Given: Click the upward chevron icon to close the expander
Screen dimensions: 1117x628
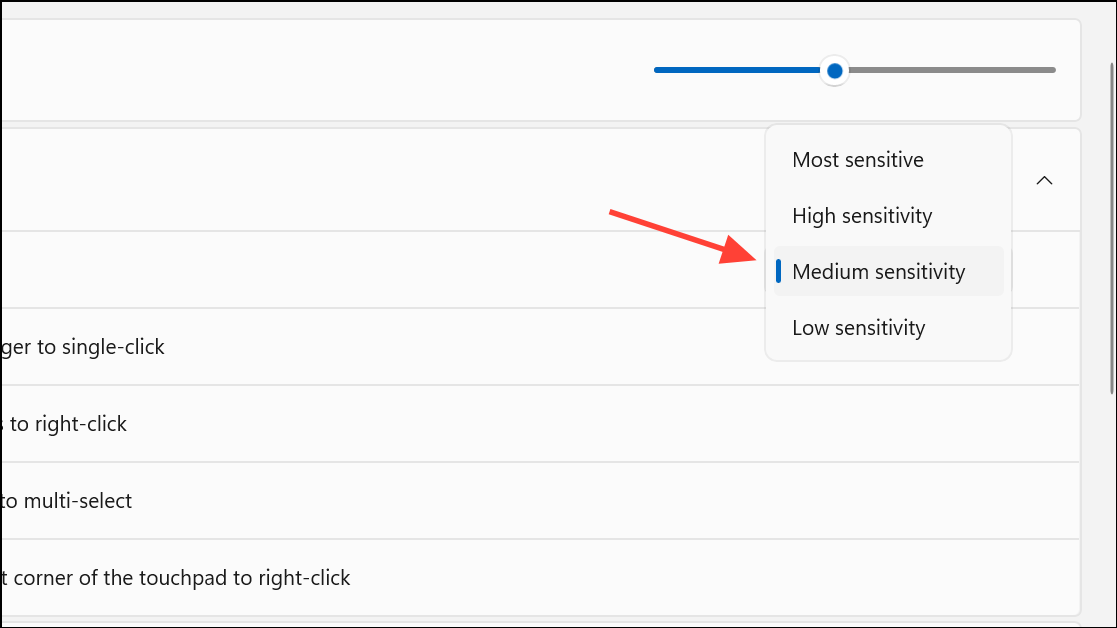Looking at the screenshot, I should point(1044,180).
